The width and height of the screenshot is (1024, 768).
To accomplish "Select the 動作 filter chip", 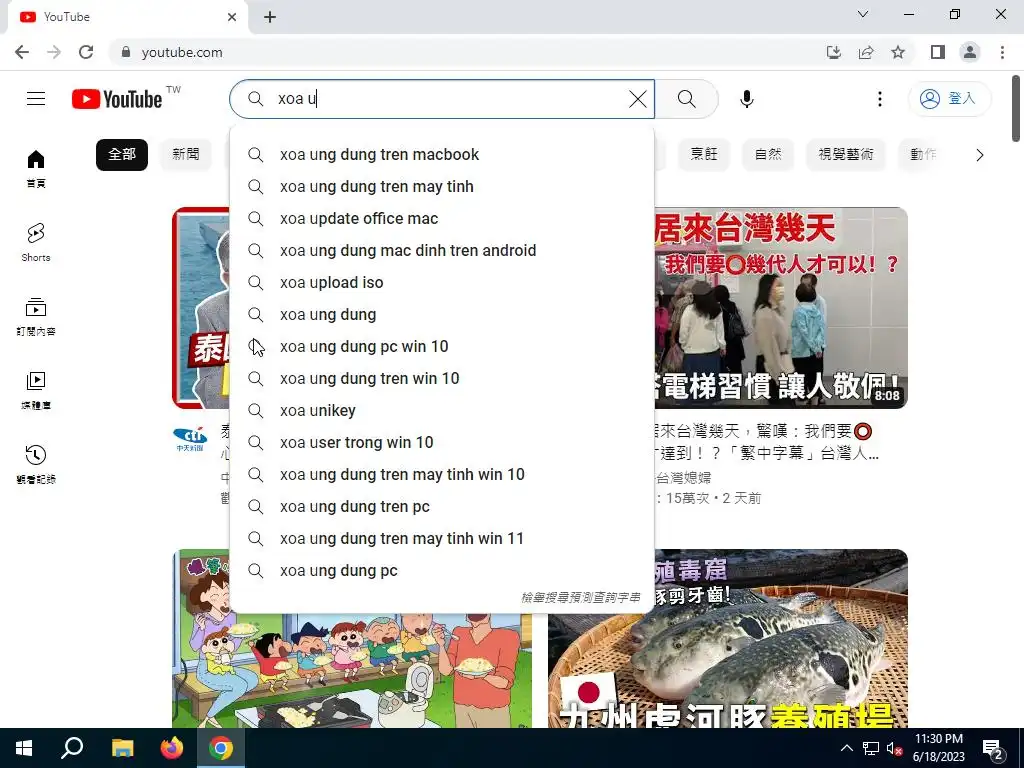I will (x=923, y=155).
